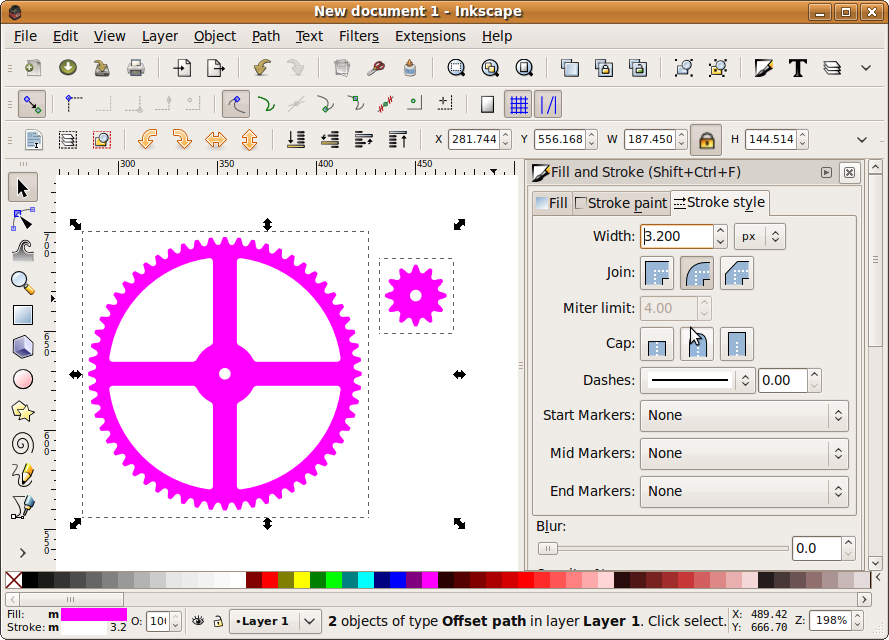Toggle Layer 1 visibility eye
Image resolution: width=889 pixels, height=640 pixels.
click(198, 621)
